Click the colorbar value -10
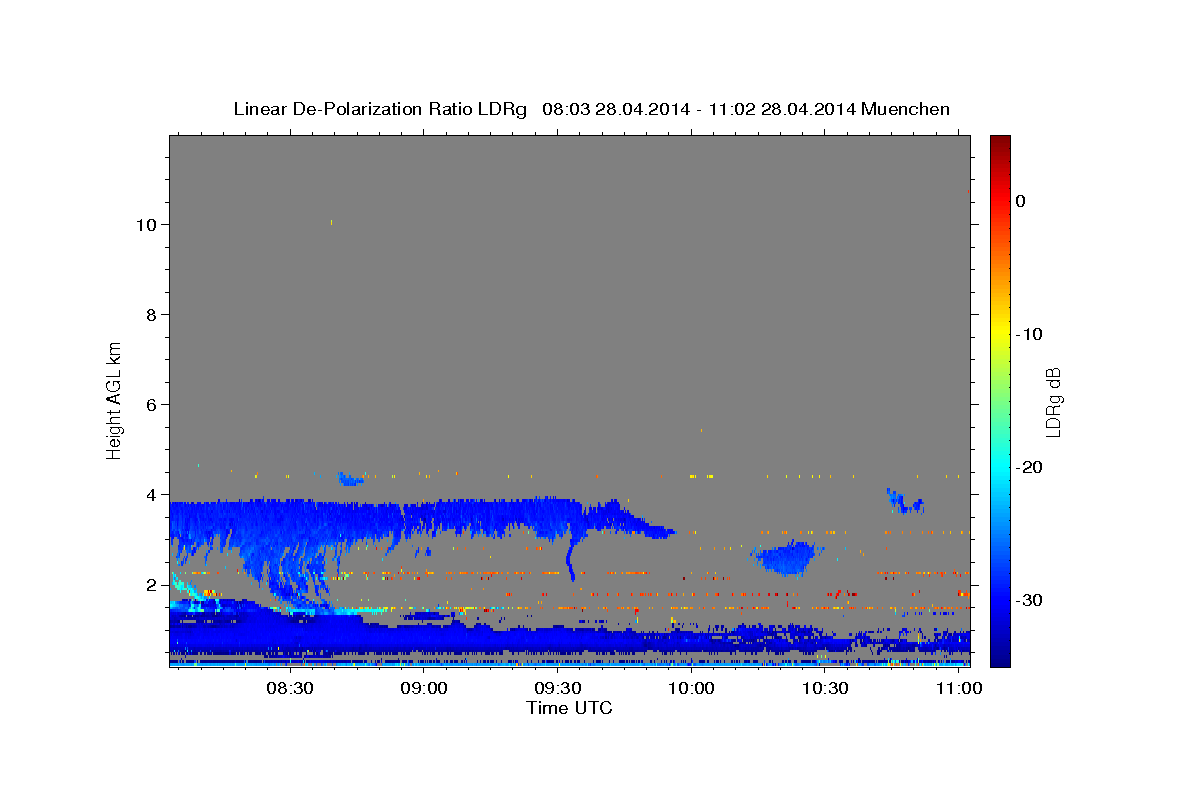This screenshot has width=1200, height=800. point(1030,334)
